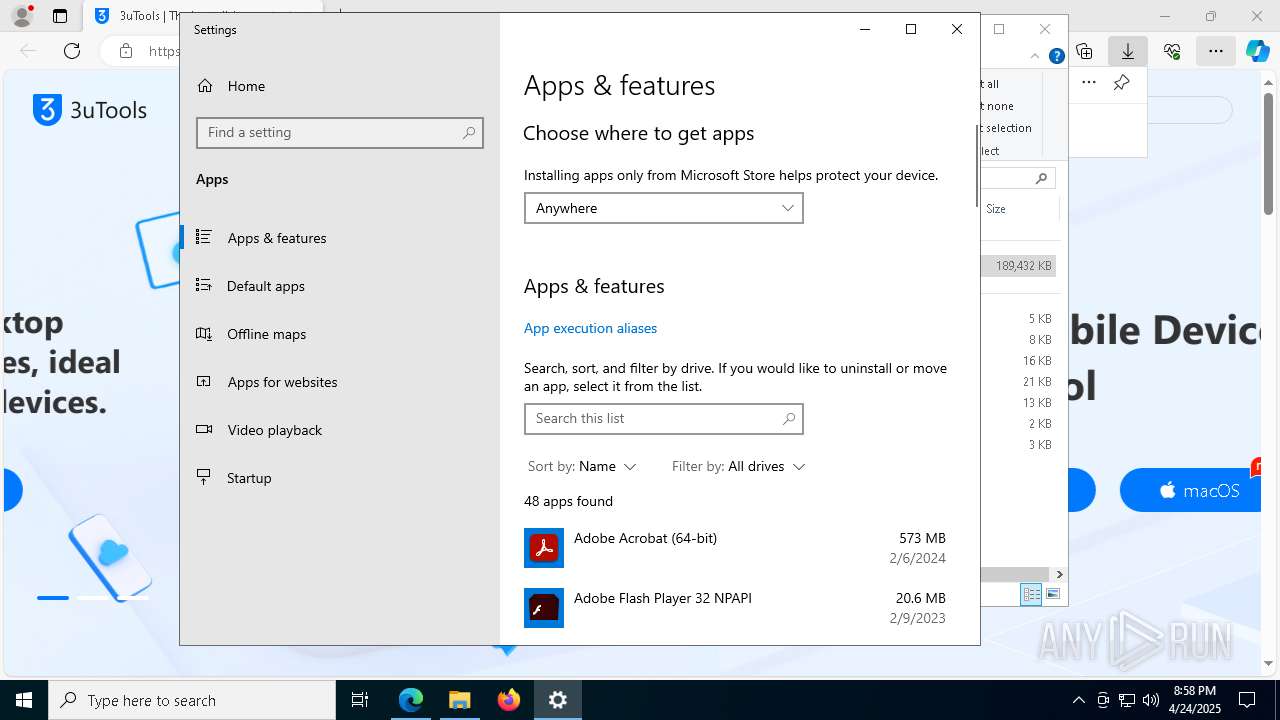1280x720 pixels.
Task: Open Offline maps settings page
Action: (266, 334)
